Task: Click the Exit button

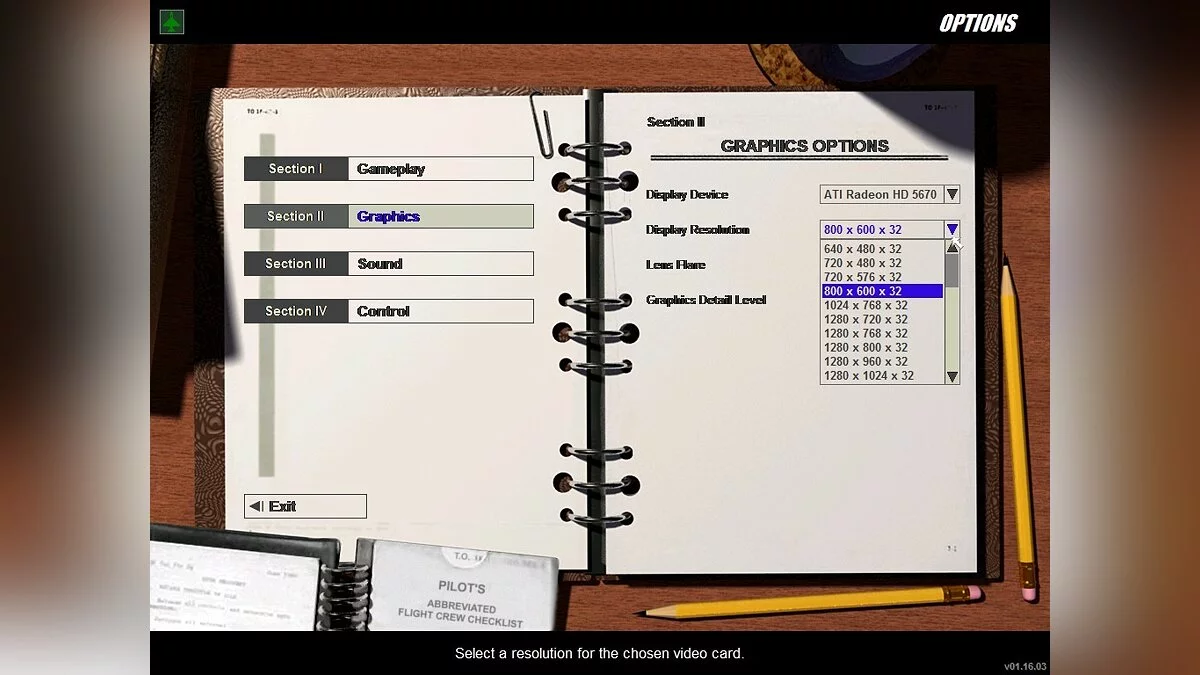Action: [305, 506]
